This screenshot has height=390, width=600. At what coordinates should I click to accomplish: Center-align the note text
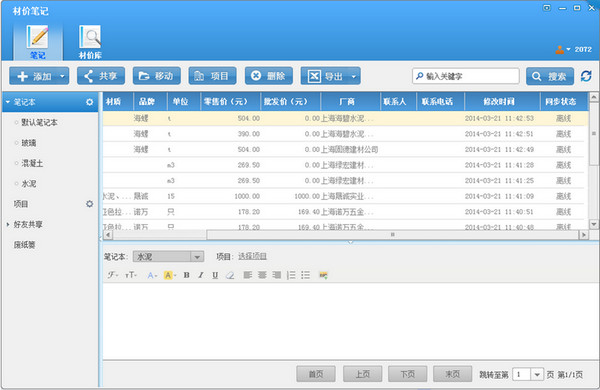pos(262,275)
